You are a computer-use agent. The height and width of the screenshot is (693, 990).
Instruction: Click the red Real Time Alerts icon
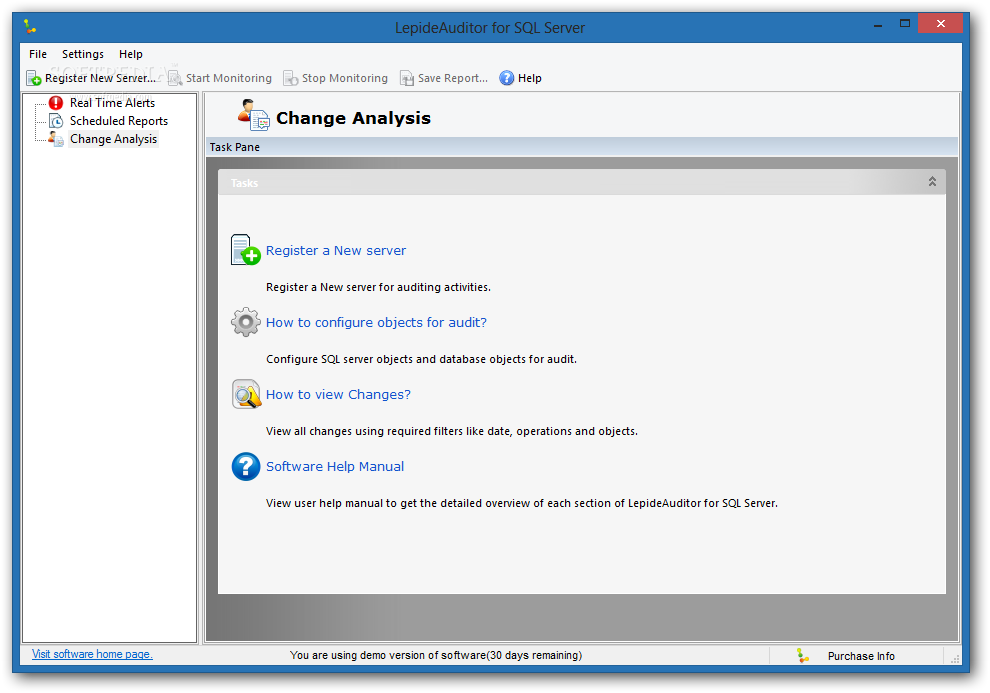click(56, 103)
